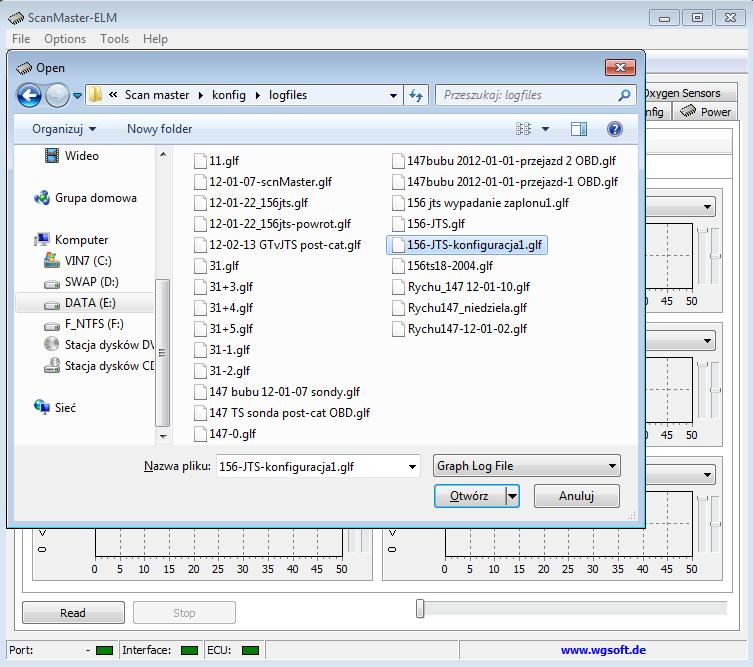Open Tools menu in ScanMaster-ELM
Image resolution: width=753 pixels, height=667 pixels.
(x=114, y=39)
